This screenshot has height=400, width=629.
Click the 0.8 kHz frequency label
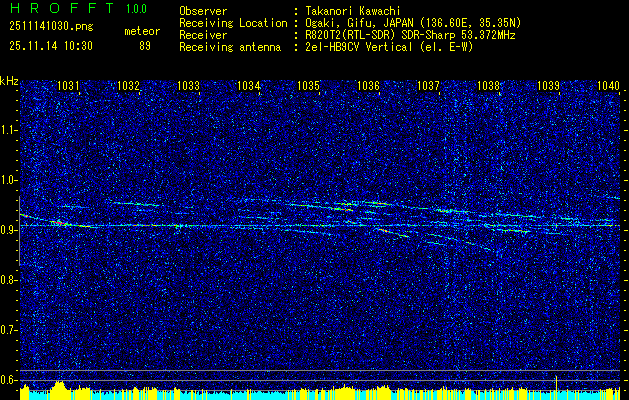pyautogui.click(x=9, y=280)
